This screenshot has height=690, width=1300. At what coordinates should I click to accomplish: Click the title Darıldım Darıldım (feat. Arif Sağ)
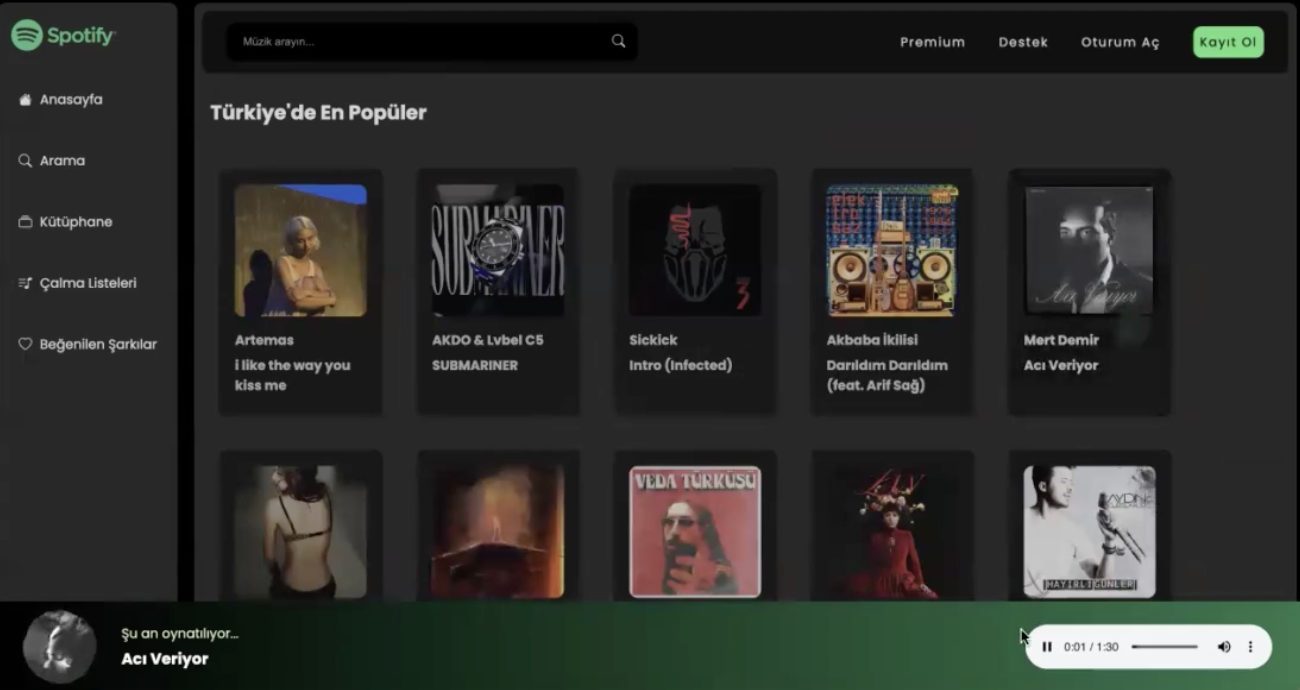point(887,375)
